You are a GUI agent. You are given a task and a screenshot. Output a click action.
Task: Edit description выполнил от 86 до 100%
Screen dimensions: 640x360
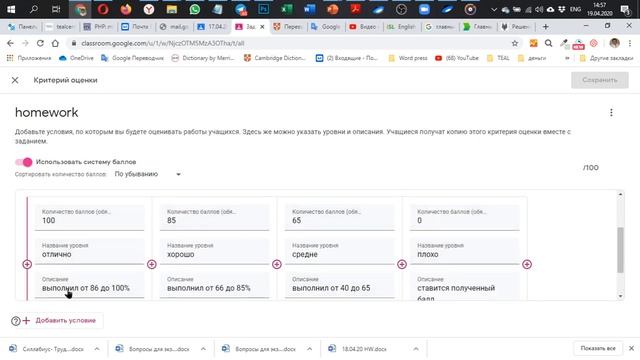tap(89, 285)
